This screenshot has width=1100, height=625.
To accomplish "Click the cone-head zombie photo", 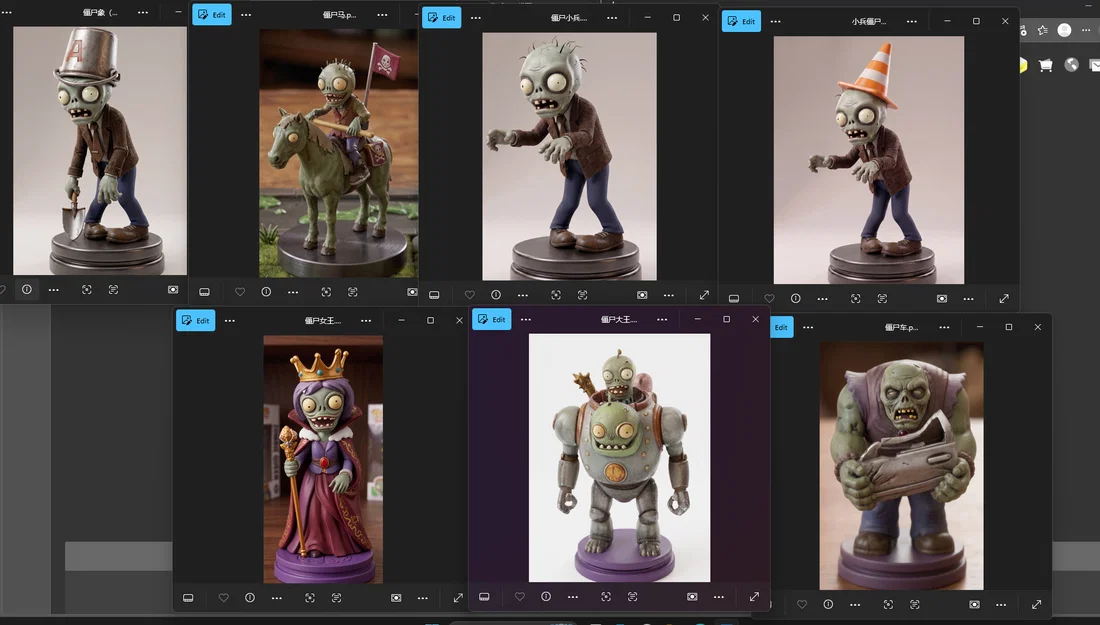I will 868,160.
